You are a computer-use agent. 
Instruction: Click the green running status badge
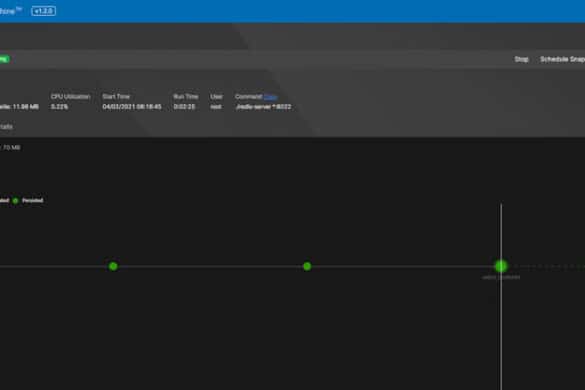point(4,59)
